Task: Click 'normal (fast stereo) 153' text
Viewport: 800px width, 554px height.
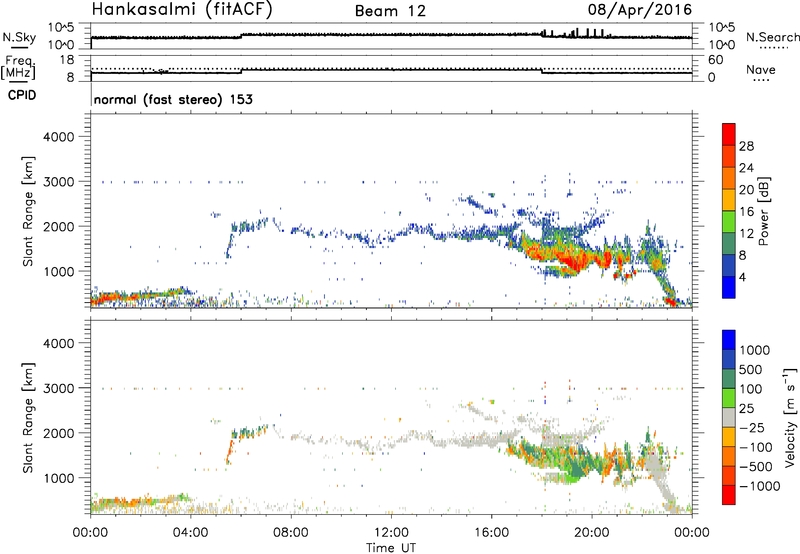Action: tap(173, 99)
